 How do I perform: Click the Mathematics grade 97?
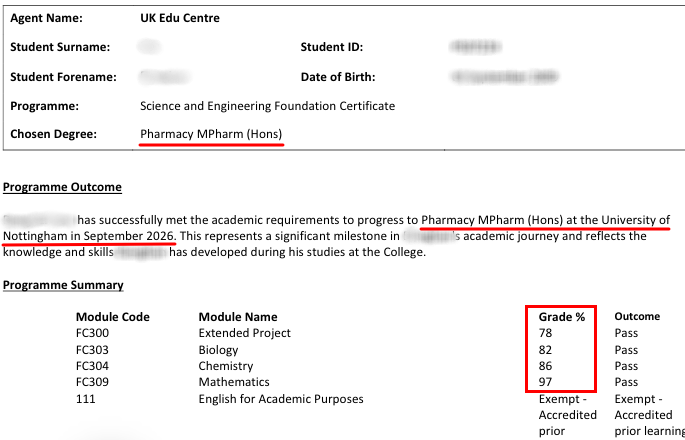tap(545, 382)
